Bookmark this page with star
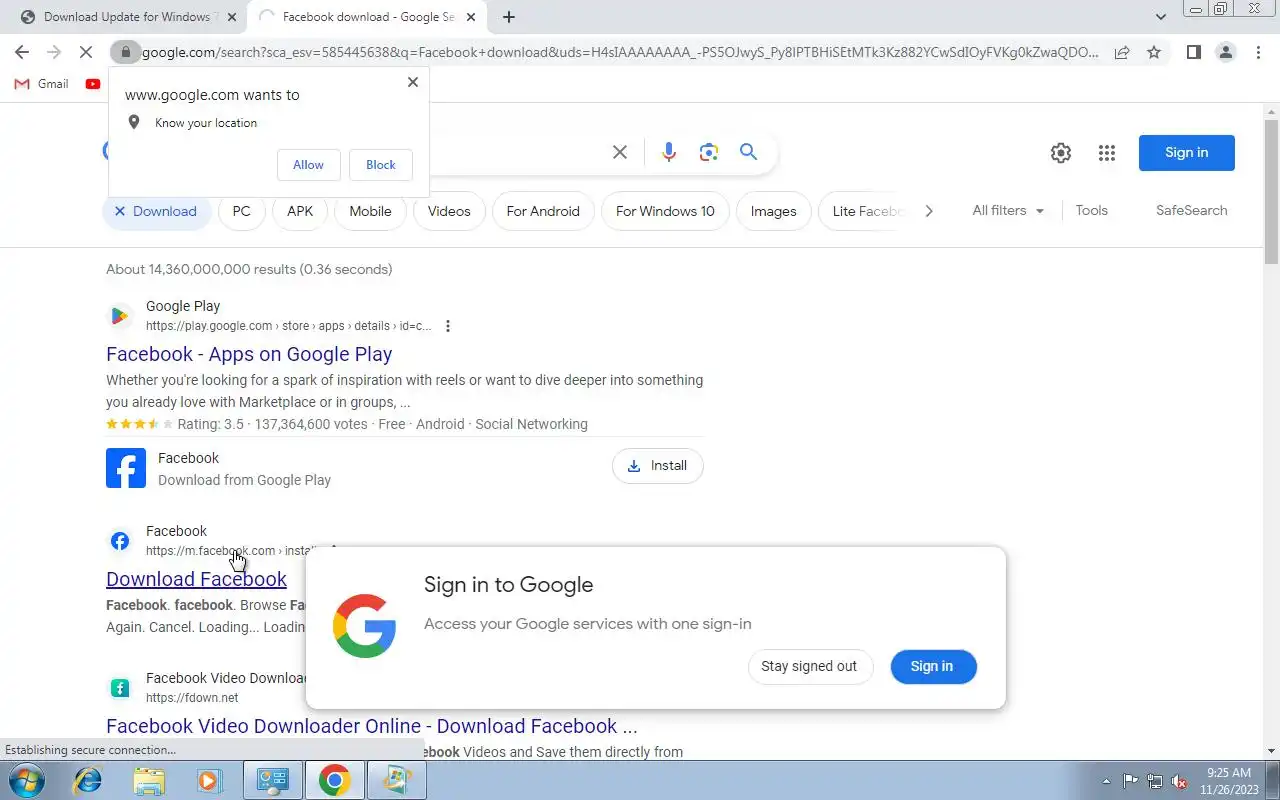This screenshot has width=1280, height=800. point(1154,52)
